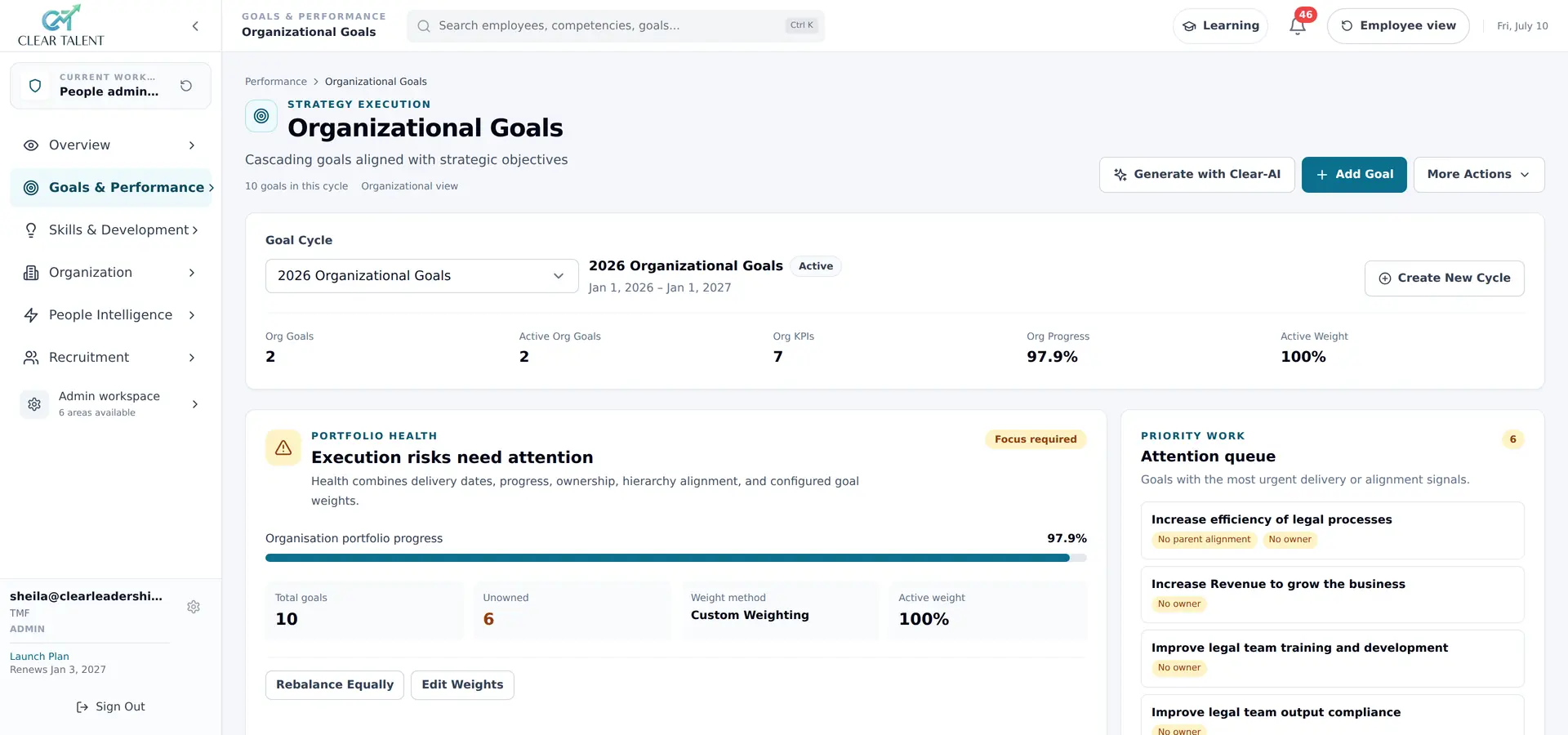Expand the Recruitment chevron
1568x735 pixels.
(x=192, y=358)
